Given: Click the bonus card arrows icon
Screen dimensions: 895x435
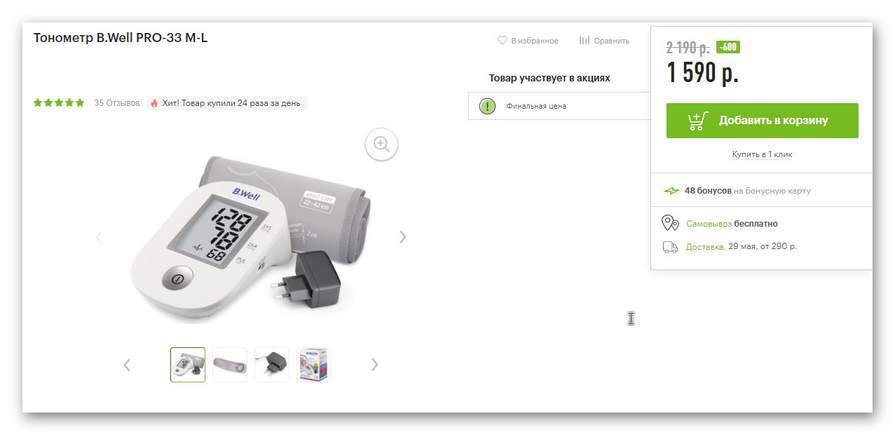Looking at the screenshot, I should point(671,191).
